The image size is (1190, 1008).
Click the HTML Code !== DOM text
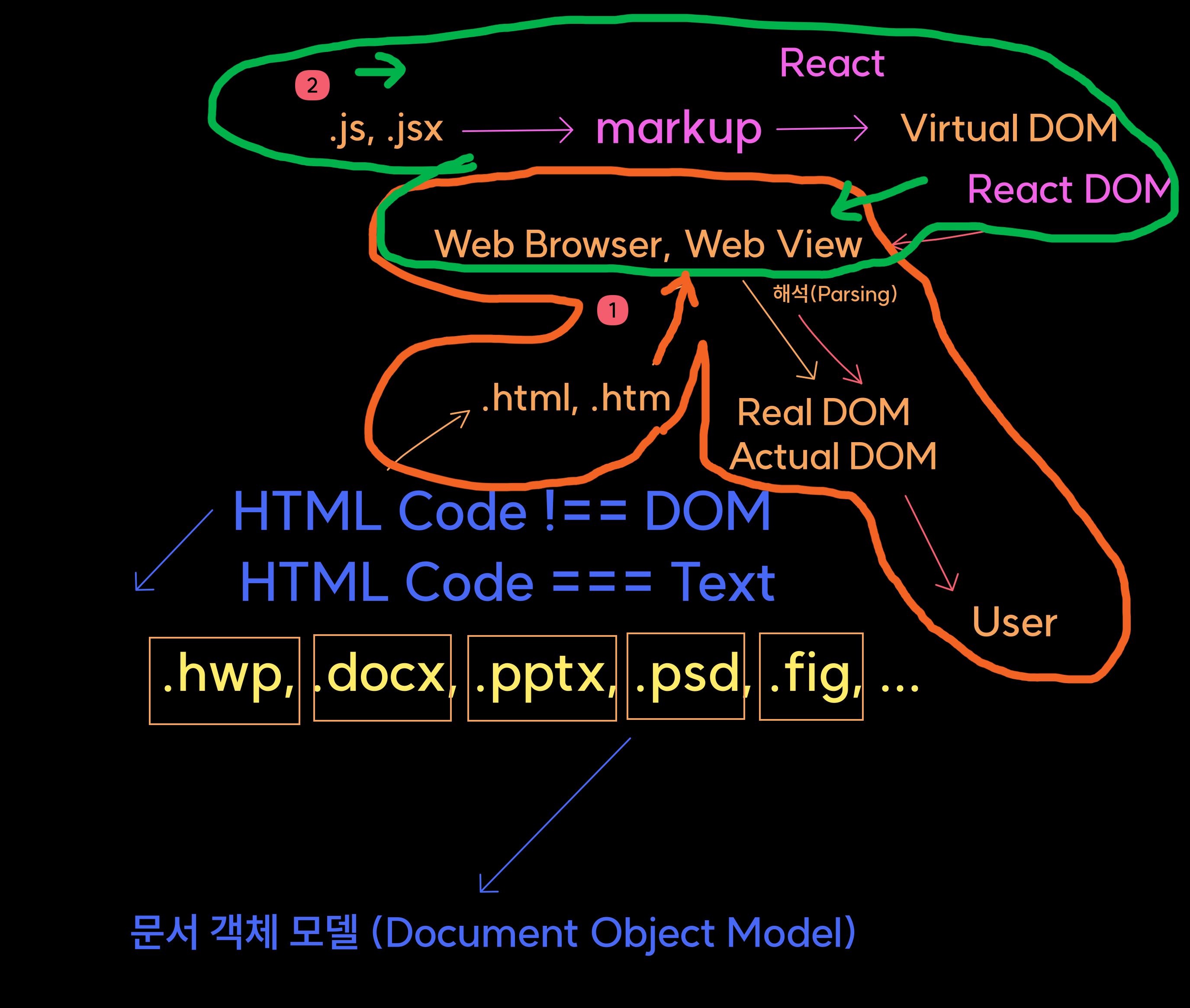click(x=502, y=511)
